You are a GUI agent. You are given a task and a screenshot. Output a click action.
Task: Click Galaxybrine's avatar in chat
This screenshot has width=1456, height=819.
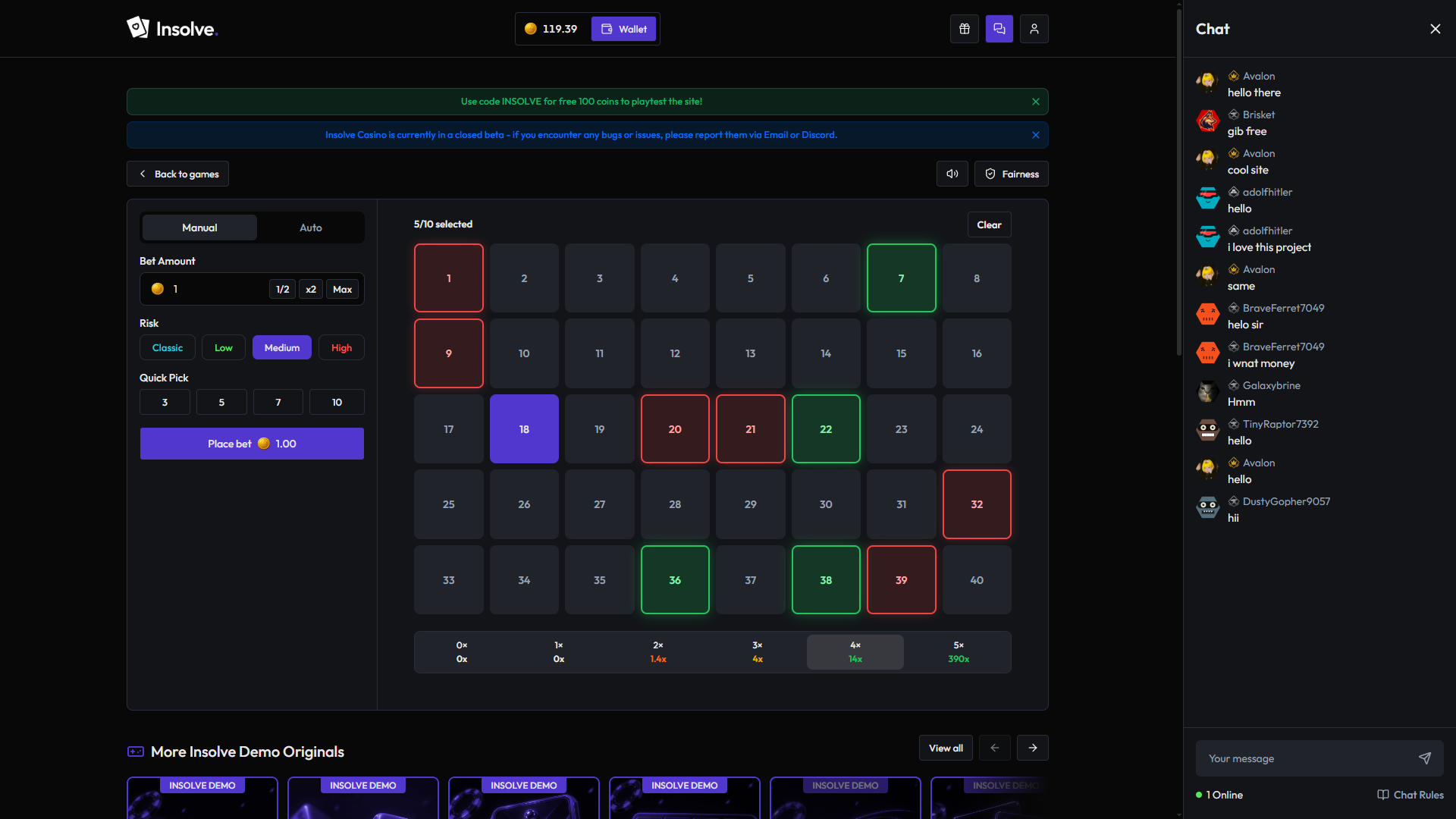[1207, 391]
